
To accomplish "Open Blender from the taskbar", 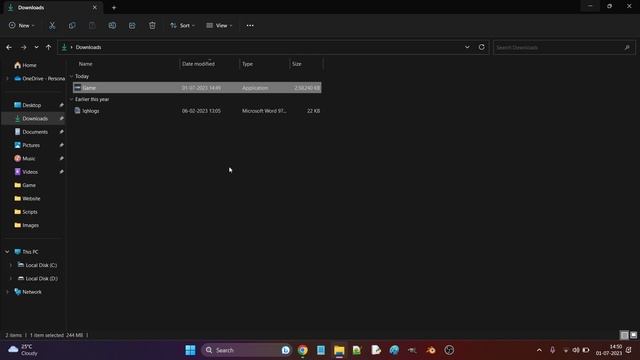I will [431, 350].
